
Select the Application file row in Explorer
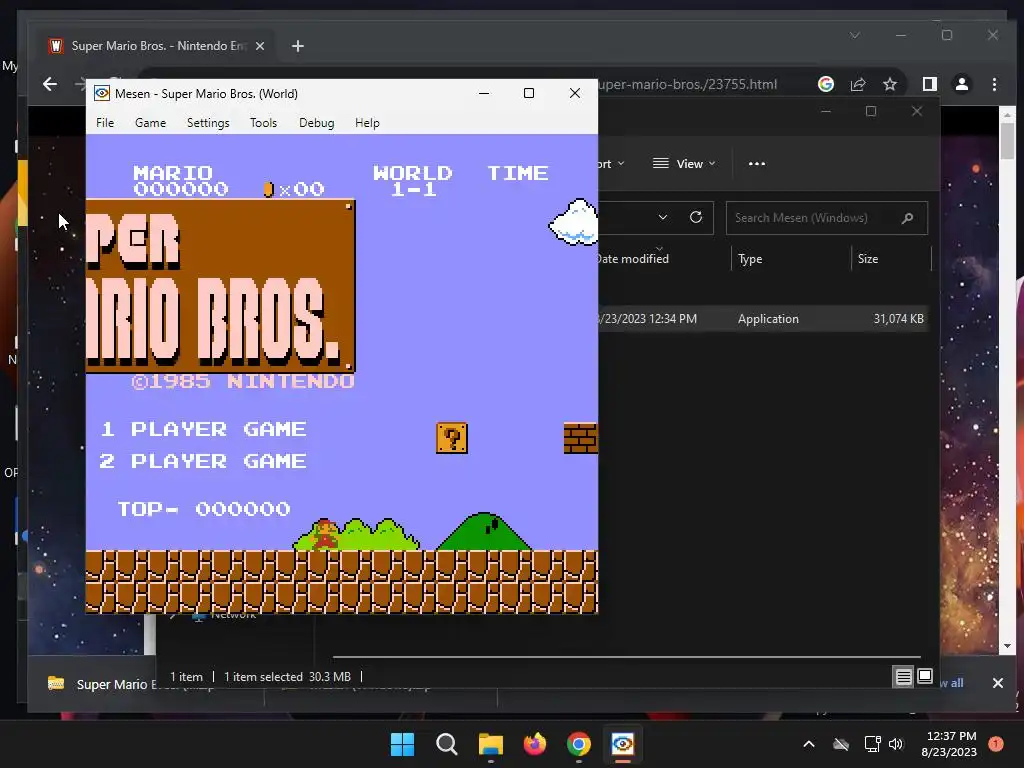(x=763, y=319)
